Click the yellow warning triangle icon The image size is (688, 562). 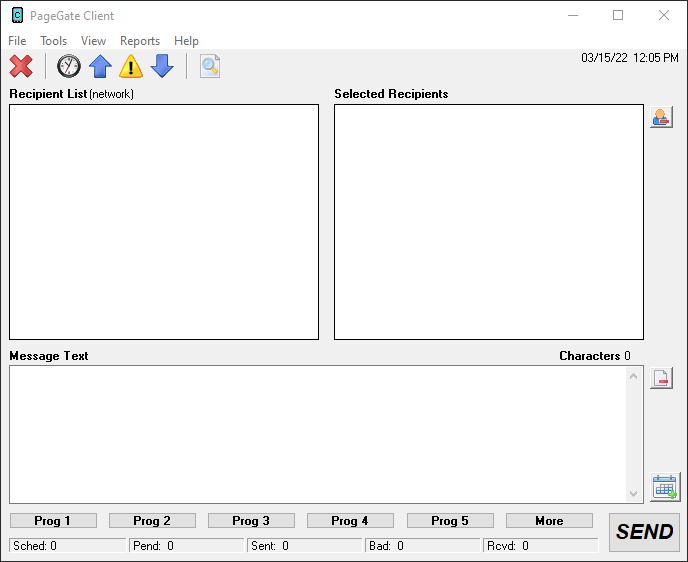point(131,66)
